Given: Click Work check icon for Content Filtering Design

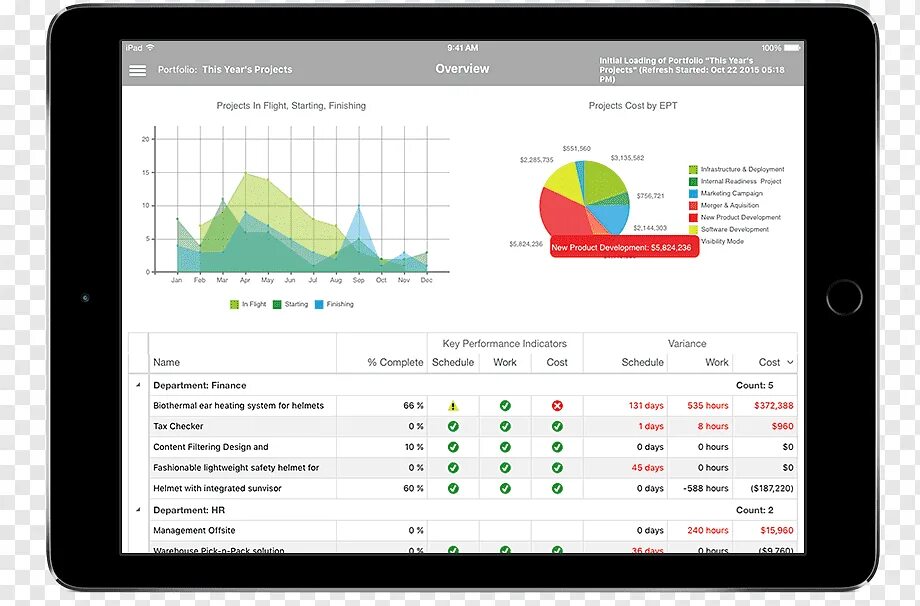Looking at the screenshot, I should click(x=505, y=447).
